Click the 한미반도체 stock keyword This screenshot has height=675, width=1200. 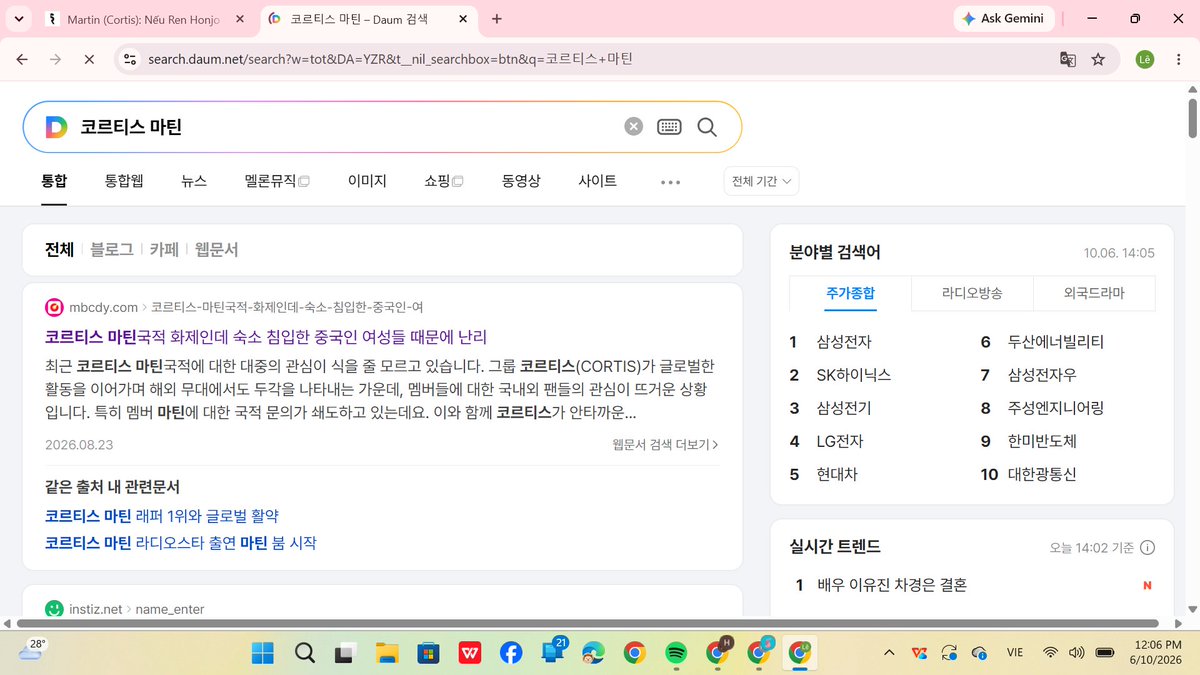pyautogui.click(x=1042, y=441)
